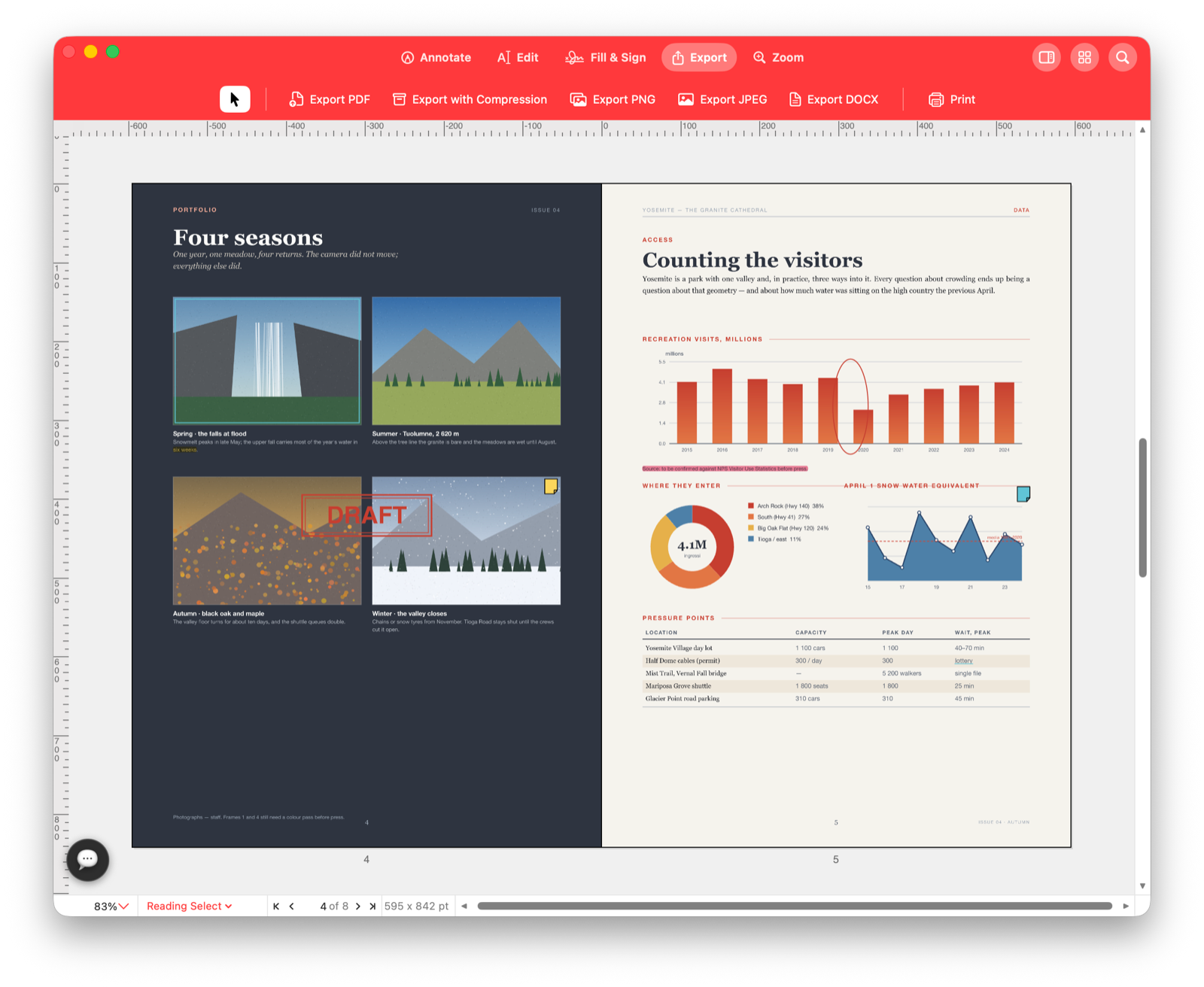Viewport: 1204px width, 987px height.
Task: Go to the next page
Action: coord(358,907)
